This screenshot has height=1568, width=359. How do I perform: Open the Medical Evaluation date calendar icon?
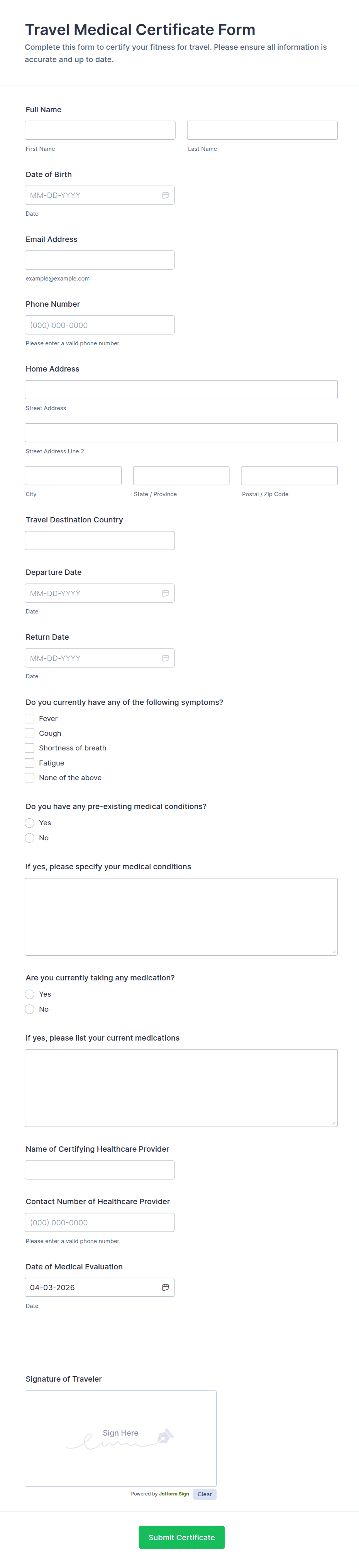[165, 1287]
